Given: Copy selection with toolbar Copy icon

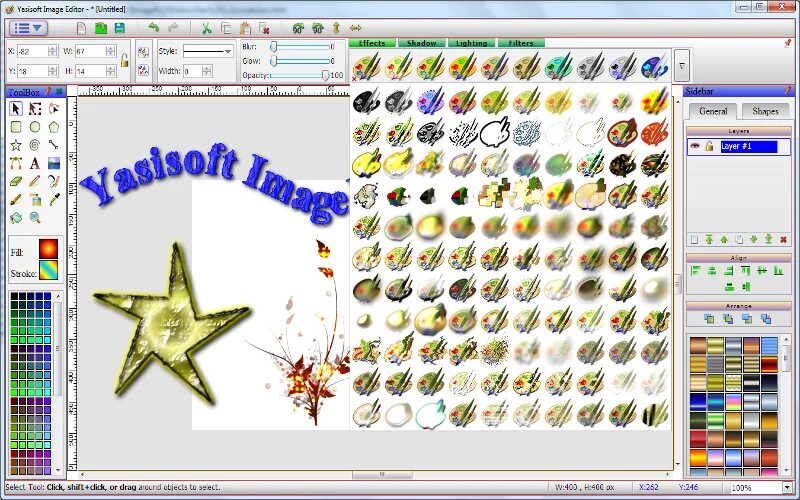Looking at the screenshot, I should coord(226,29).
